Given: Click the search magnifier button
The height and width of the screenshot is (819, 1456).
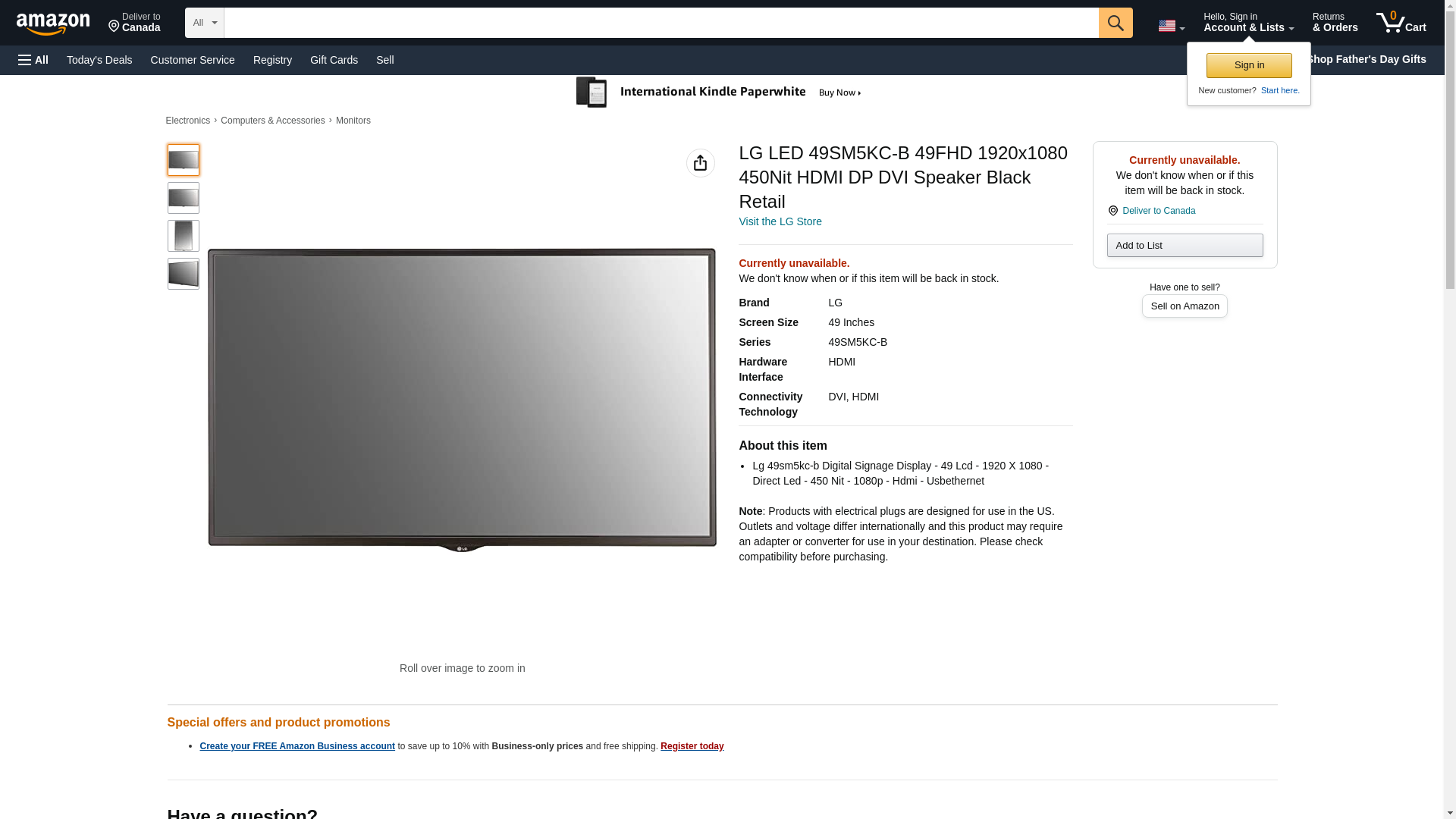Looking at the screenshot, I should coord(1115,23).
